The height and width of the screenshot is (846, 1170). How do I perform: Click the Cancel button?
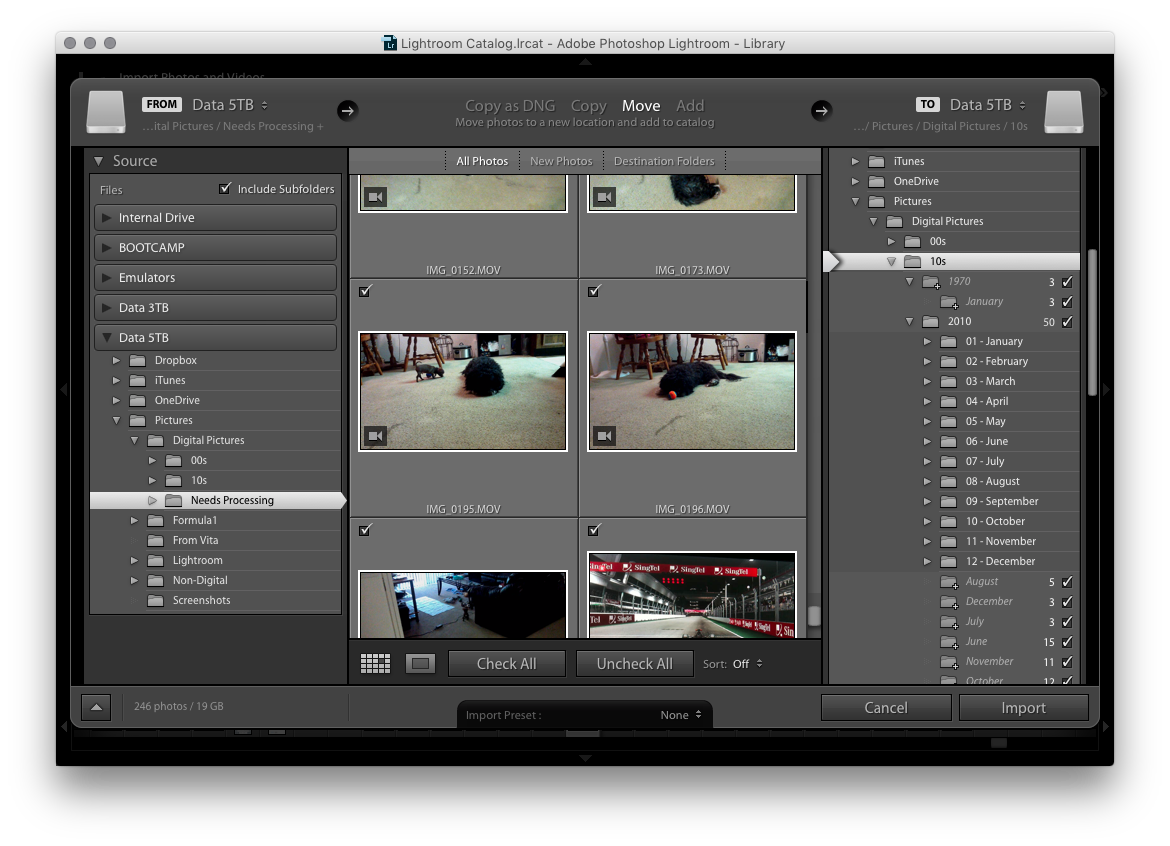pyautogui.click(x=886, y=707)
